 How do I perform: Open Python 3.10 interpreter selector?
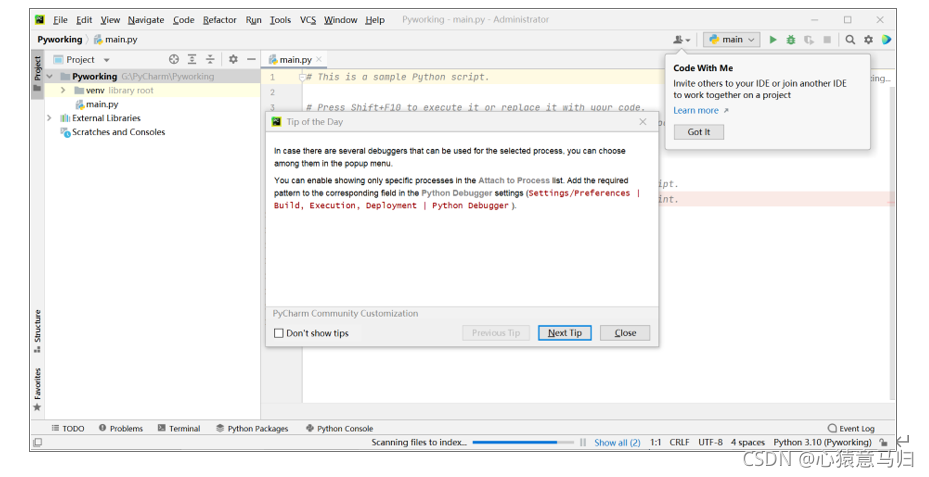pyautogui.click(x=822, y=442)
